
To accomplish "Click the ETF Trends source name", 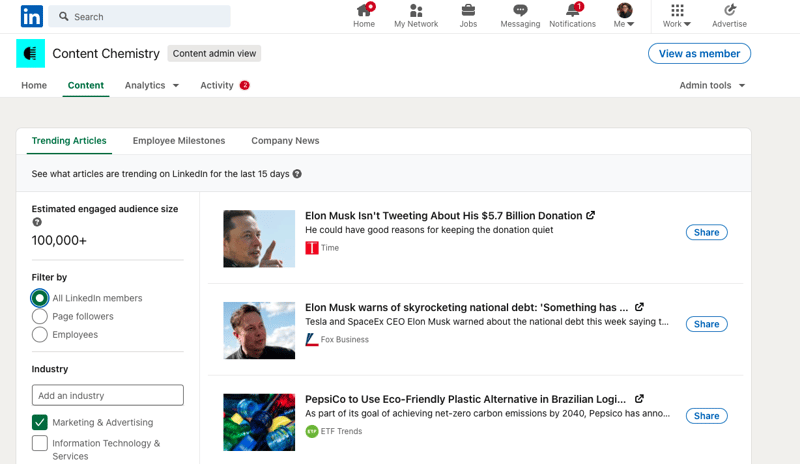I will tap(341, 431).
